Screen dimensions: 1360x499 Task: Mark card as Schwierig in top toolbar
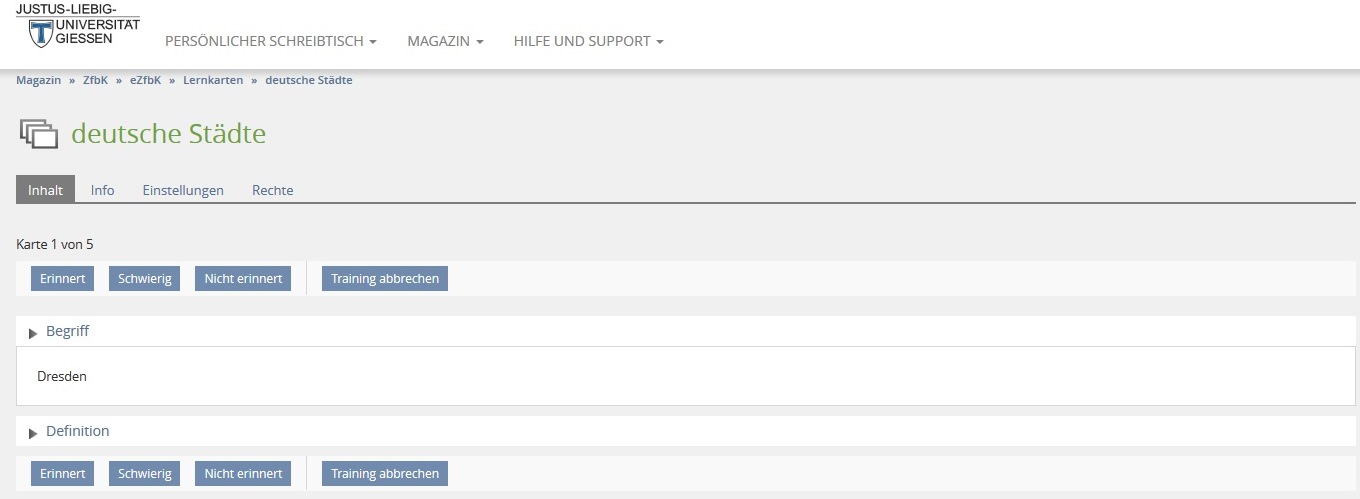click(145, 279)
